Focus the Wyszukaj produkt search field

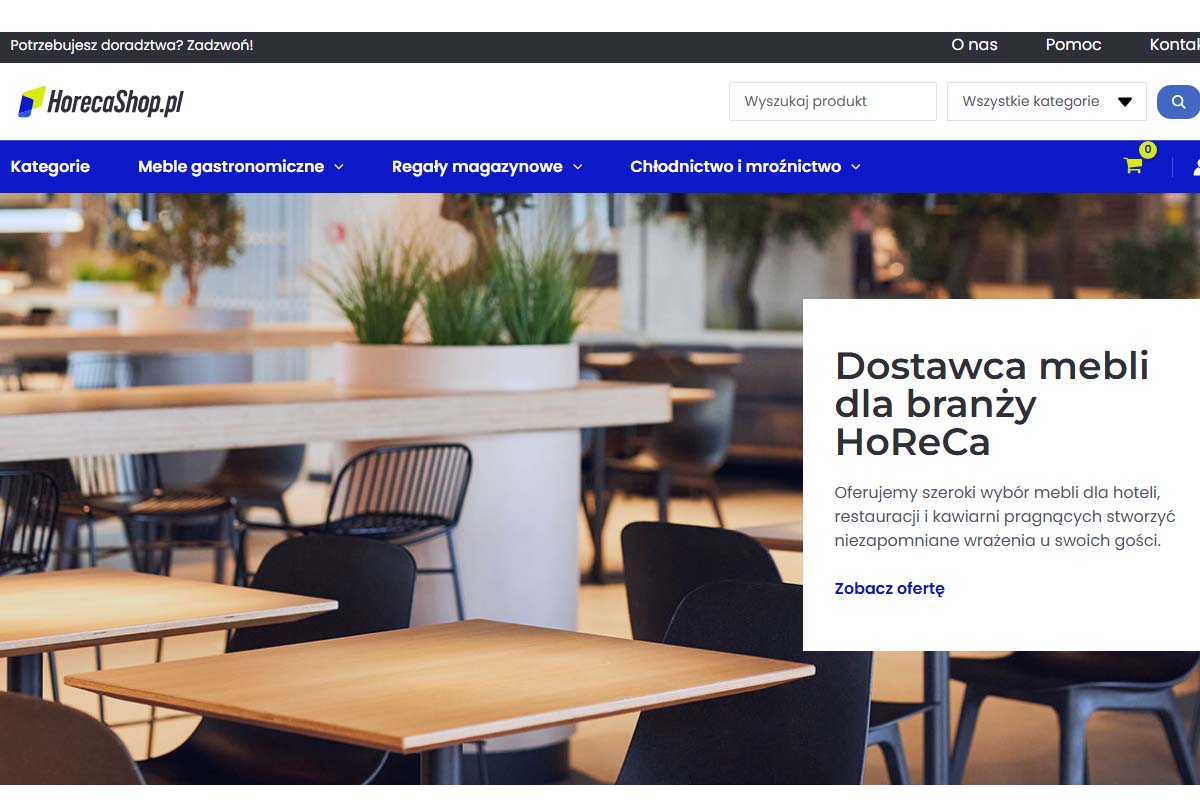point(832,101)
